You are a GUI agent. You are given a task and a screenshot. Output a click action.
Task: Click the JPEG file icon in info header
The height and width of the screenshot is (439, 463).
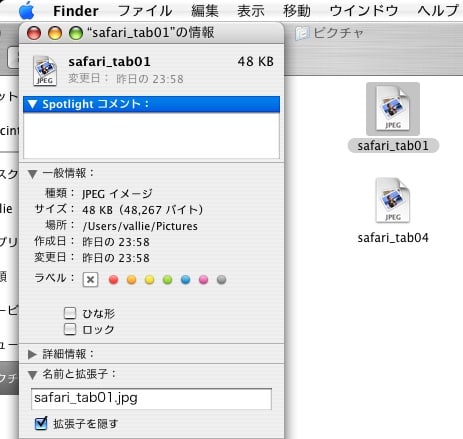(45, 71)
